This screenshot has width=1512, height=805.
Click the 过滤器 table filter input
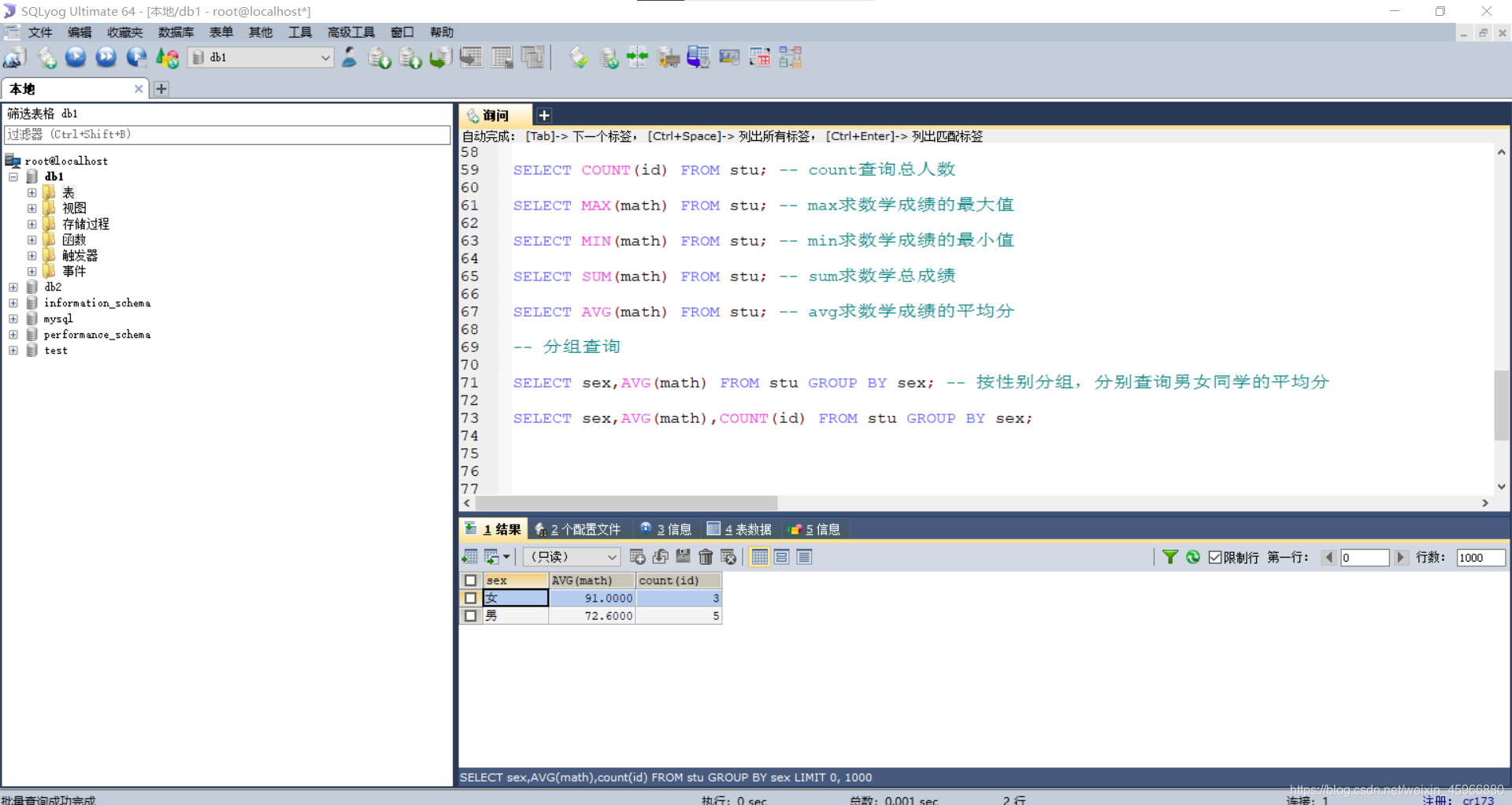tap(227, 135)
